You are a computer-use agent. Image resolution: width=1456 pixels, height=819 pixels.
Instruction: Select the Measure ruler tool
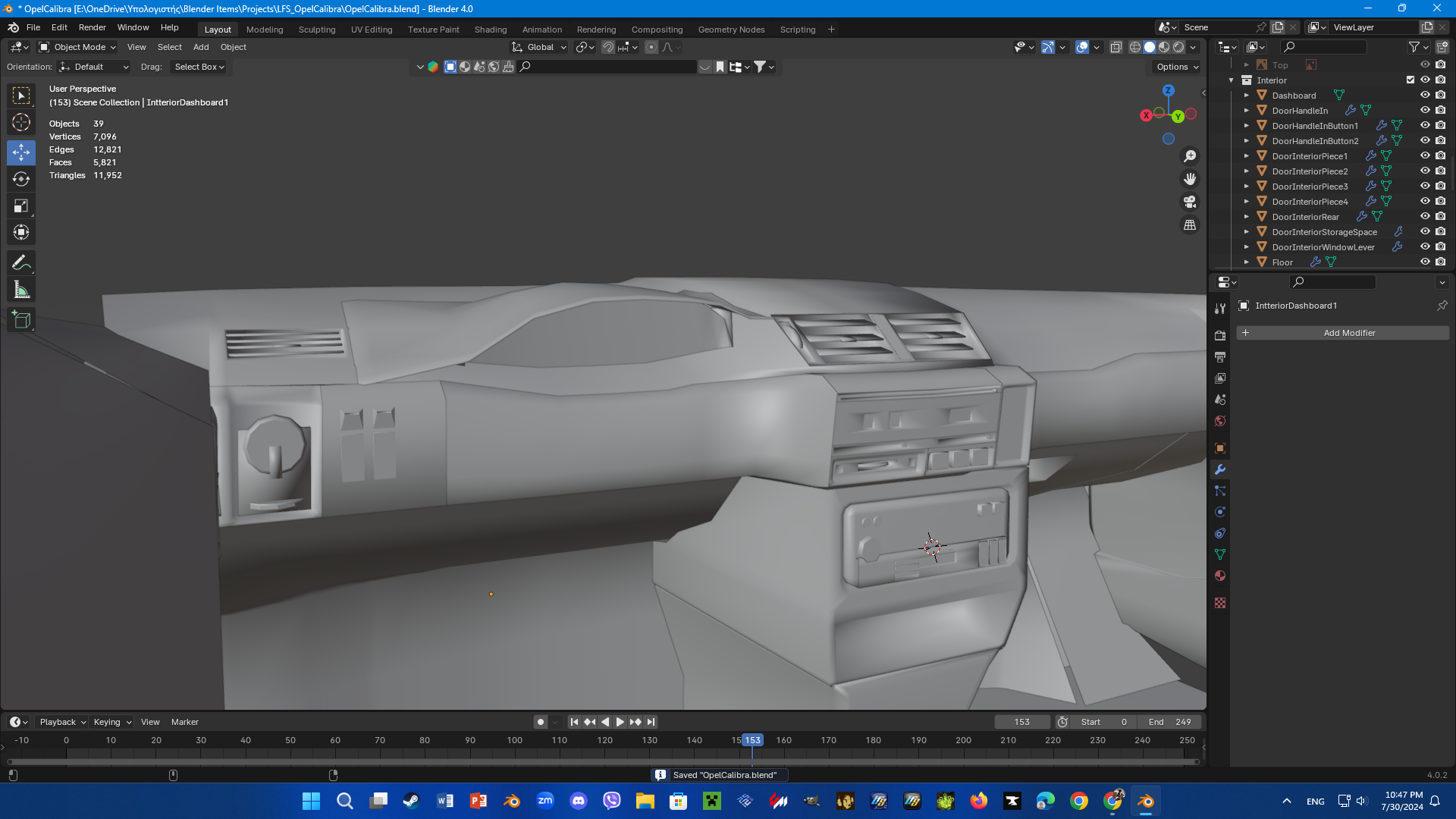pos(21,290)
